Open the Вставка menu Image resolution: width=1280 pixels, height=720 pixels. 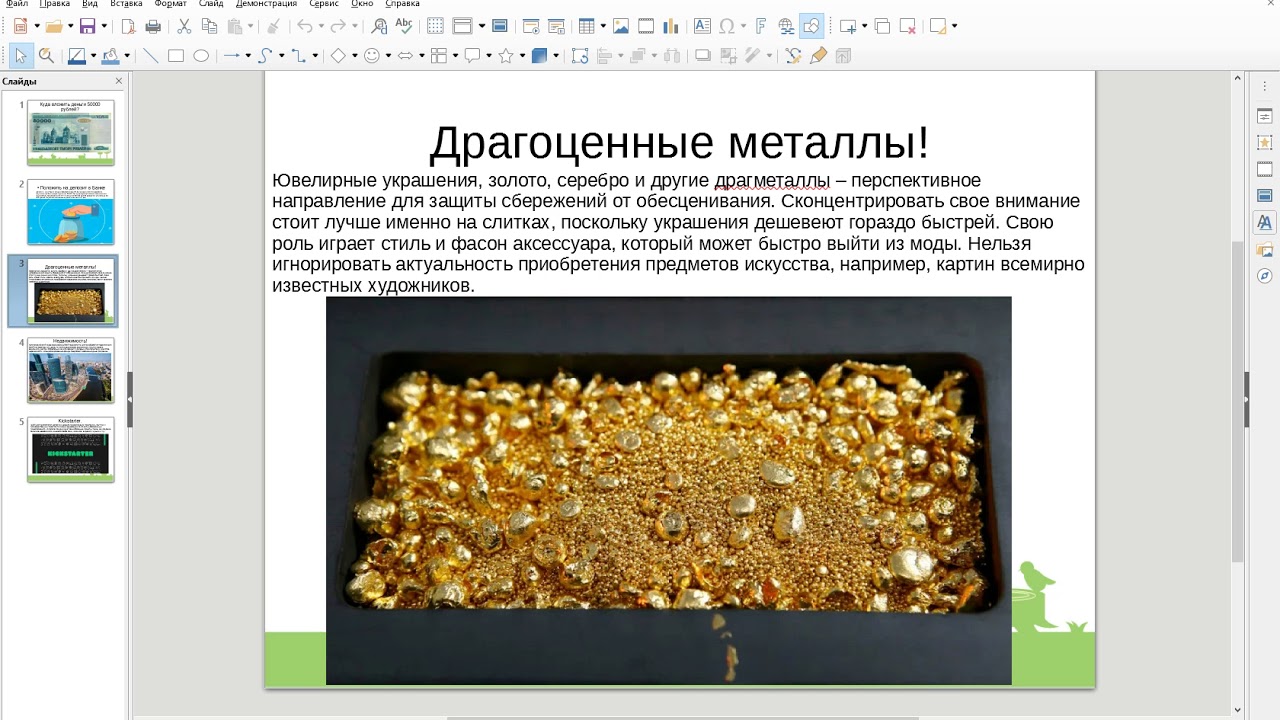[x=126, y=4]
